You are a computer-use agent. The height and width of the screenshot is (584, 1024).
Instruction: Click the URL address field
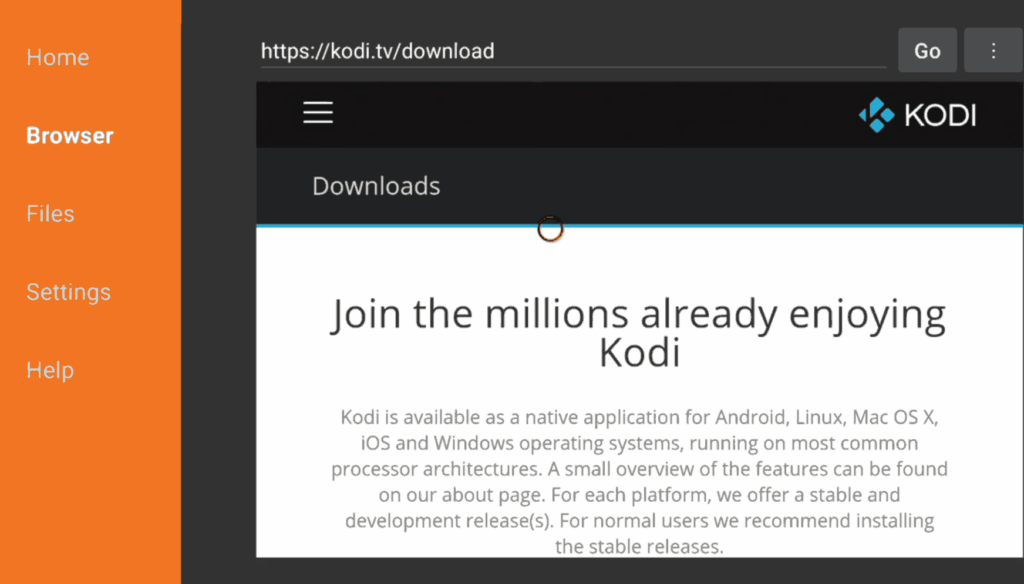click(573, 51)
